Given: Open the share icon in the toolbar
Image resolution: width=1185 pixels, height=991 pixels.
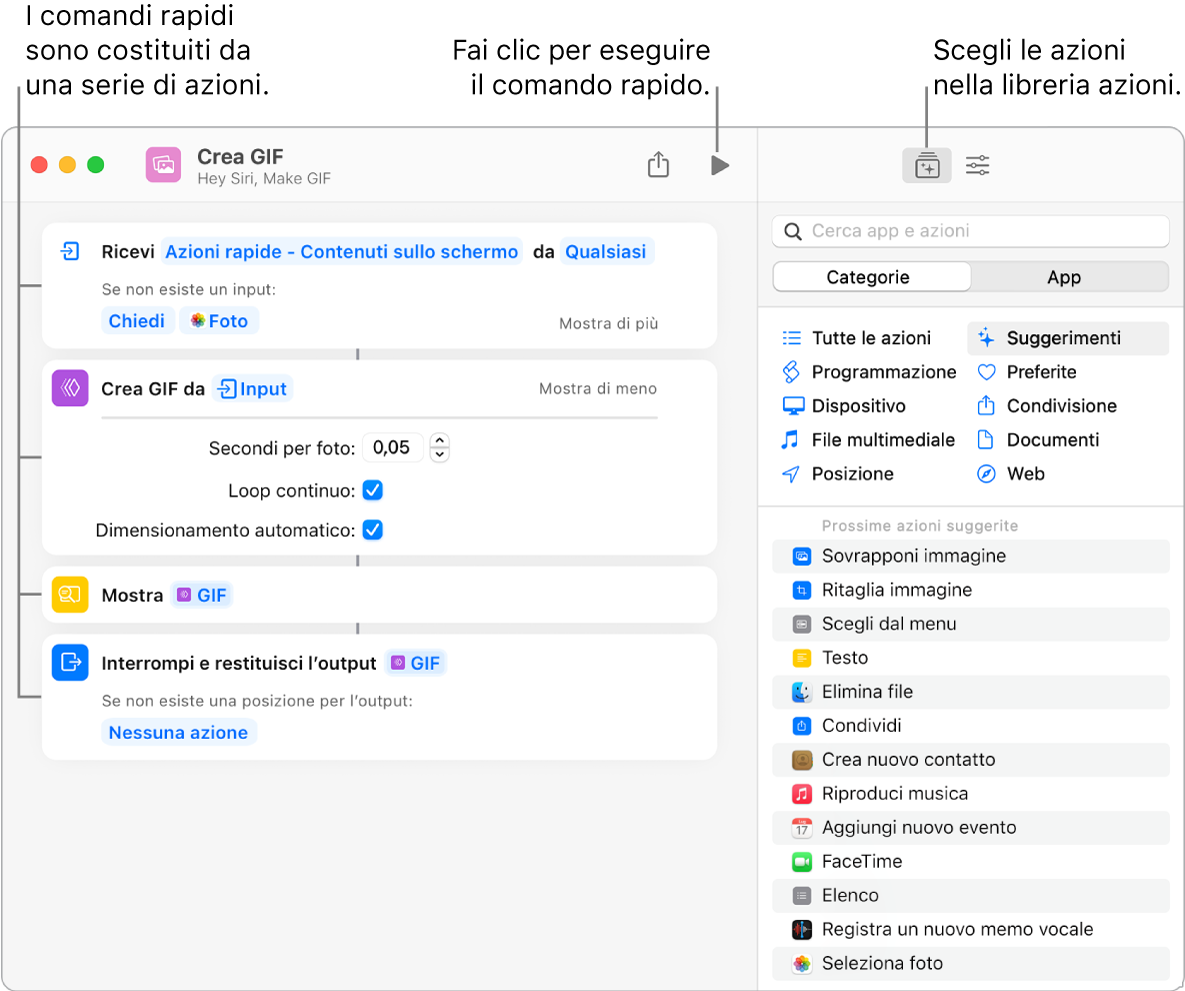Looking at the screenshot, I should pyautogui.click(x=658, y=165).
